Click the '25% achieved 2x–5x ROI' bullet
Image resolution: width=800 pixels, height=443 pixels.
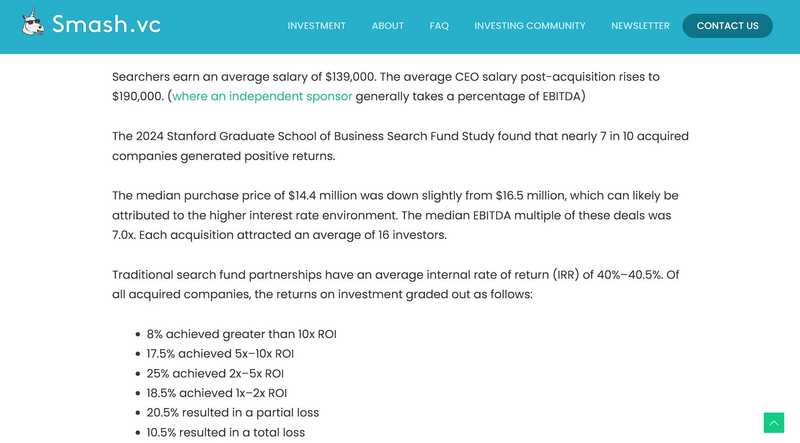pos(215,374)
